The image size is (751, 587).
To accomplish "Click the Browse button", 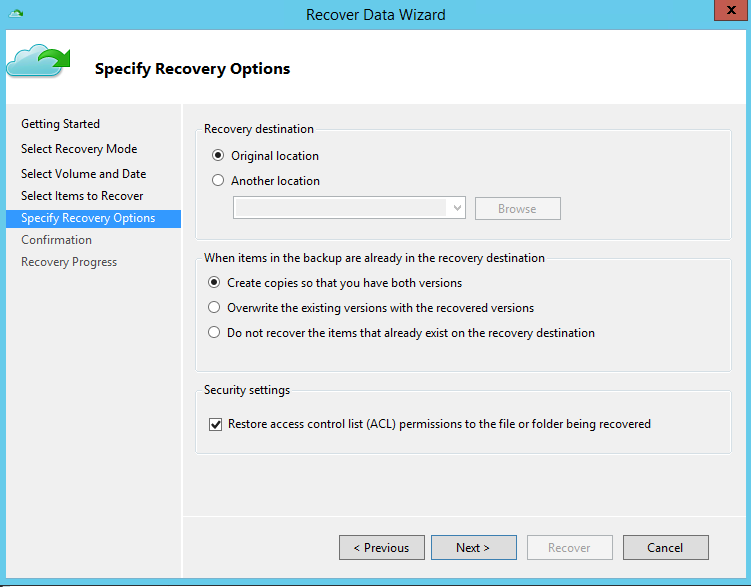I will coord(518,209).
